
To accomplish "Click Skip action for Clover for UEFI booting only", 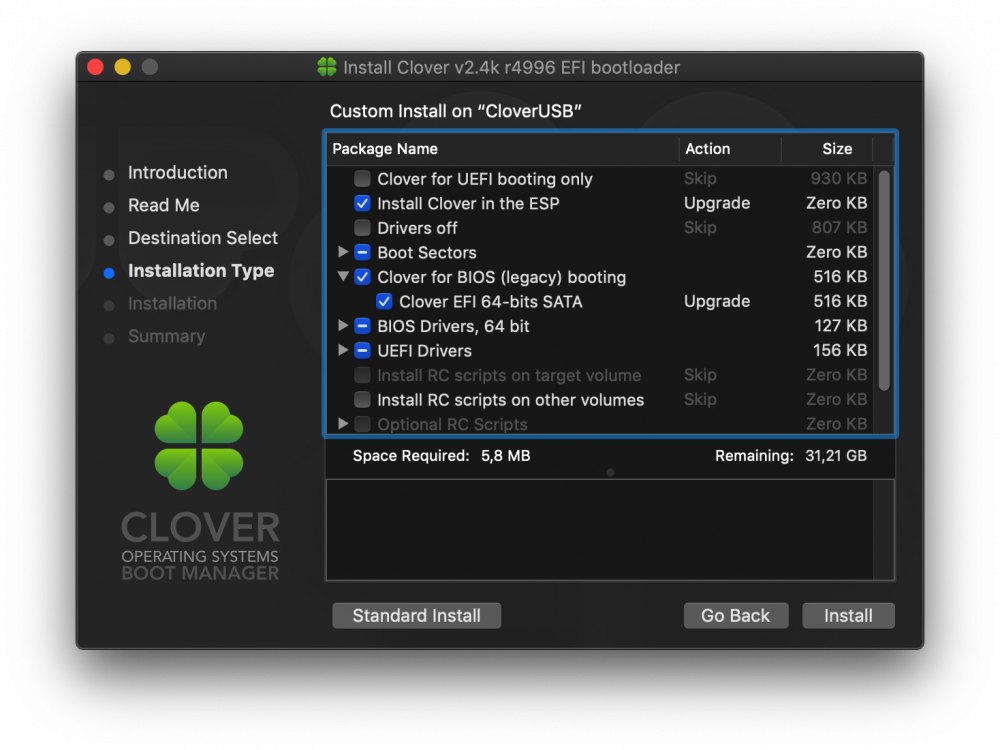I will point(700,179).
